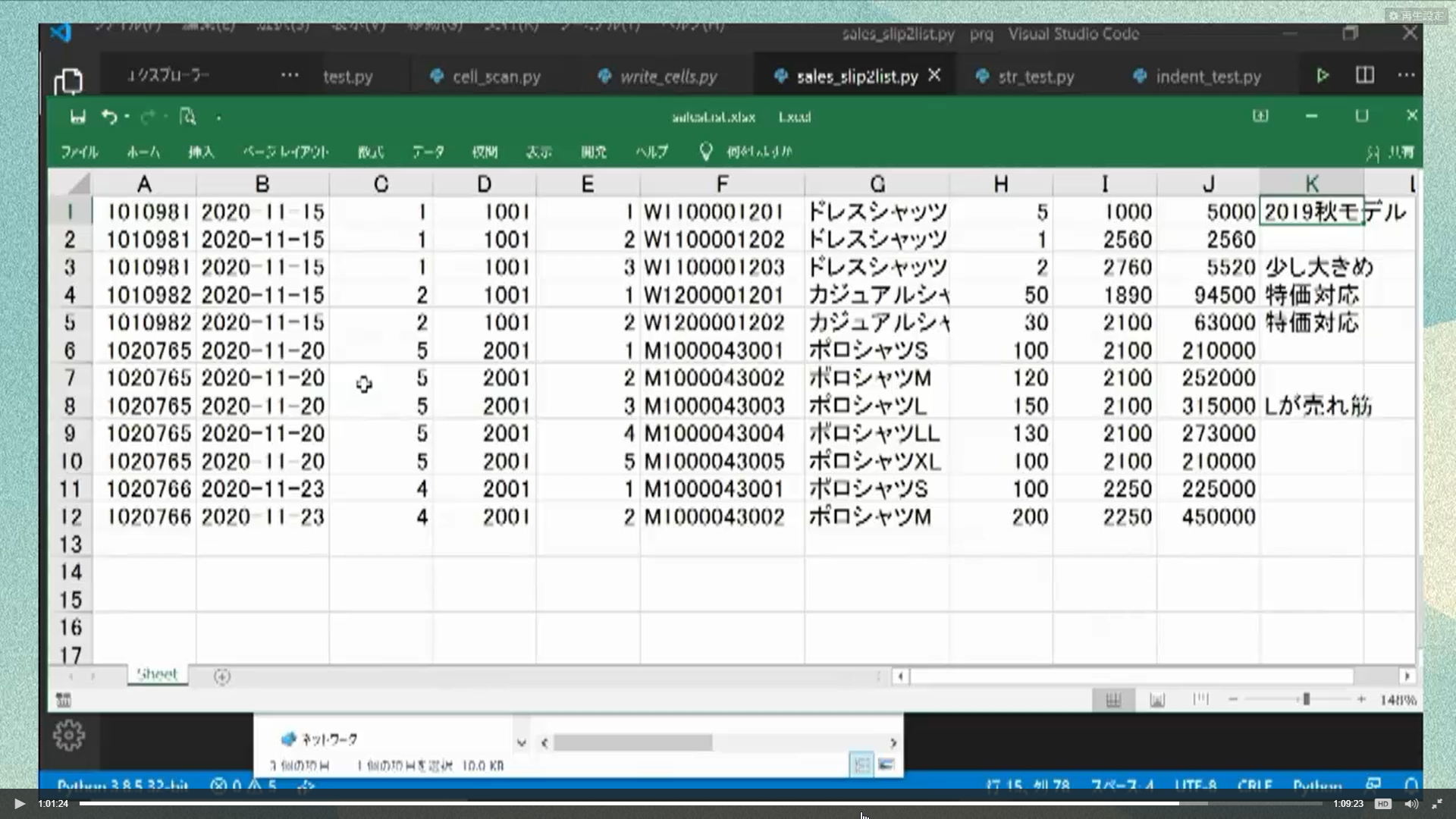Open Excel Data ribbon tab
The image size is (1456, 819).
pos(428,152)
